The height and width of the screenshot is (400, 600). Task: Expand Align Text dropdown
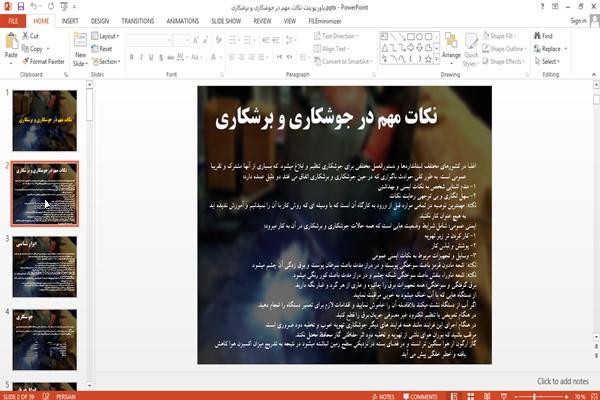click(331, 49)
